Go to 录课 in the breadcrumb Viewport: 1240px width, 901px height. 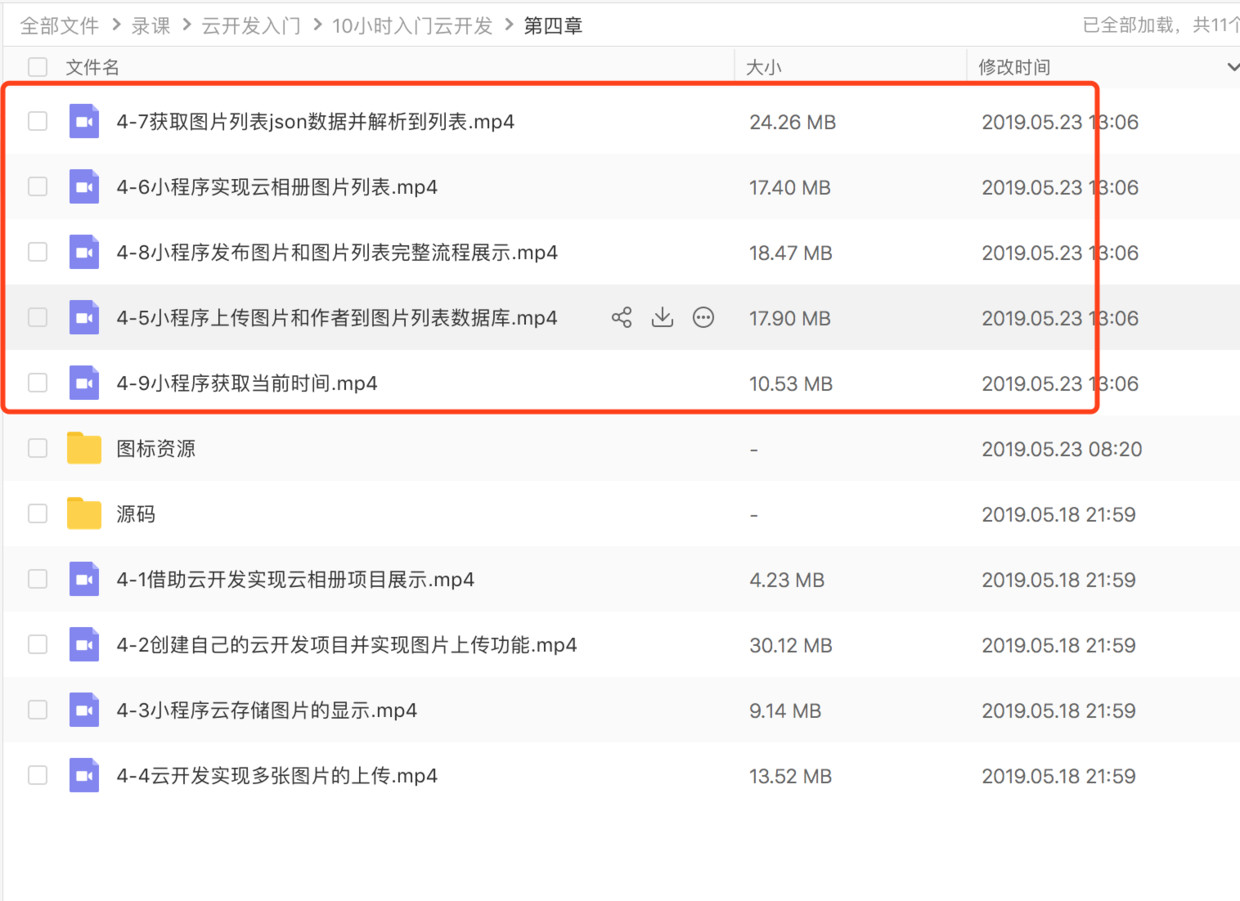pyautogui.click(x=151, y=26)
